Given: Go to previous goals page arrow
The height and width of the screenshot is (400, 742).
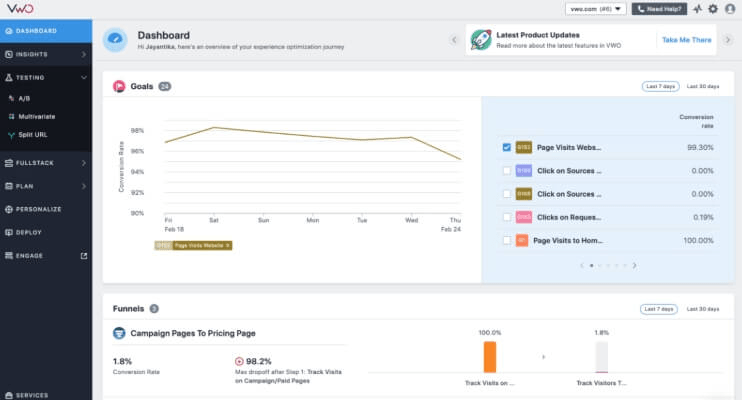Looking at the screenshot, I should point(582,266).
